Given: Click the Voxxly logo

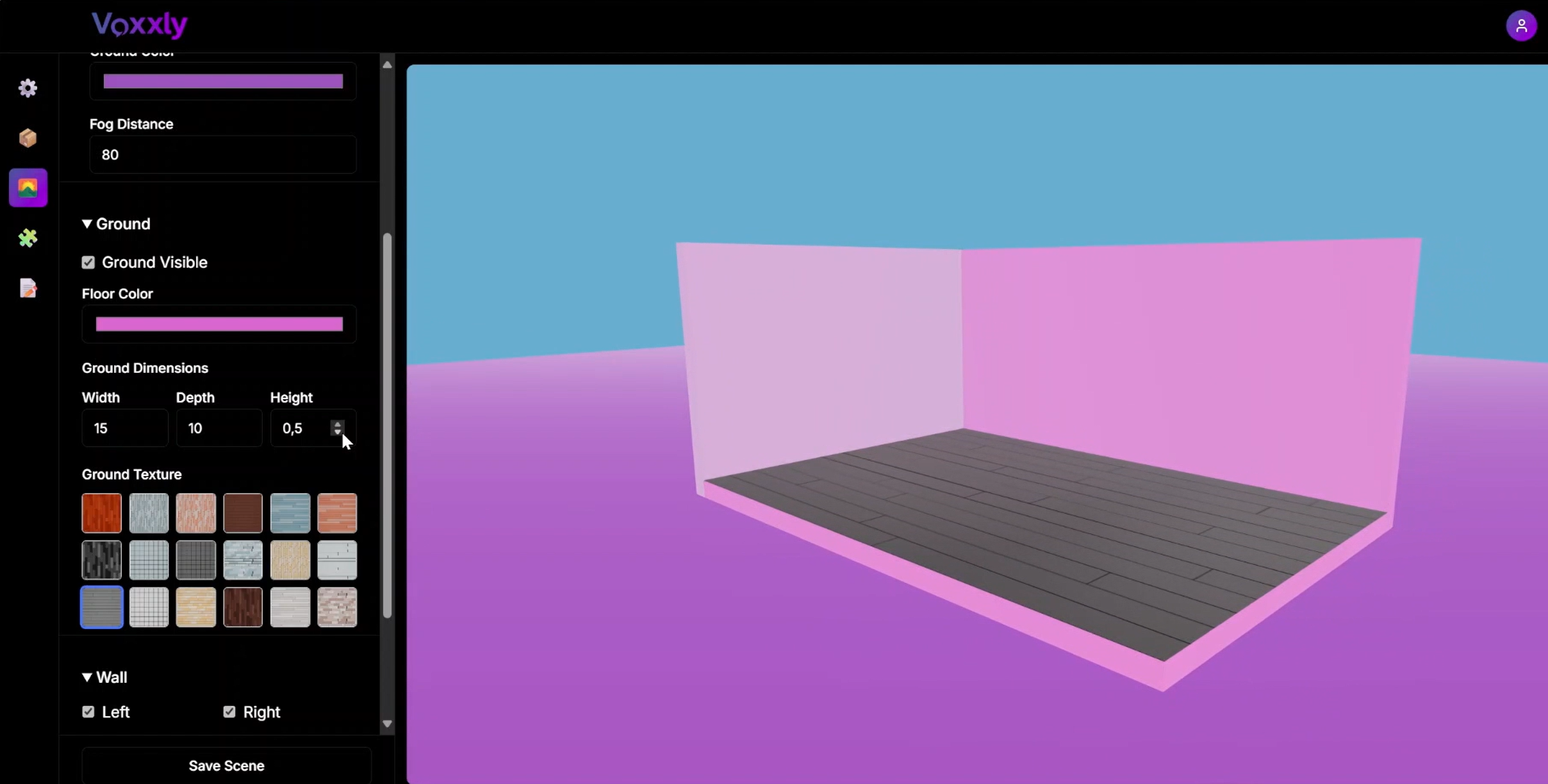Looking at the screenshot, I should pos(139,25).
